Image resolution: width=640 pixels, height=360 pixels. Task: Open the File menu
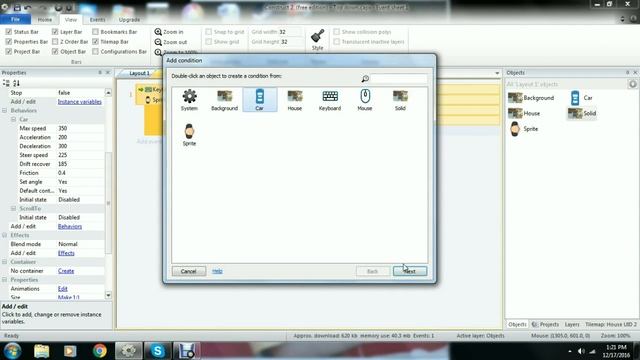tap(15, 20)
